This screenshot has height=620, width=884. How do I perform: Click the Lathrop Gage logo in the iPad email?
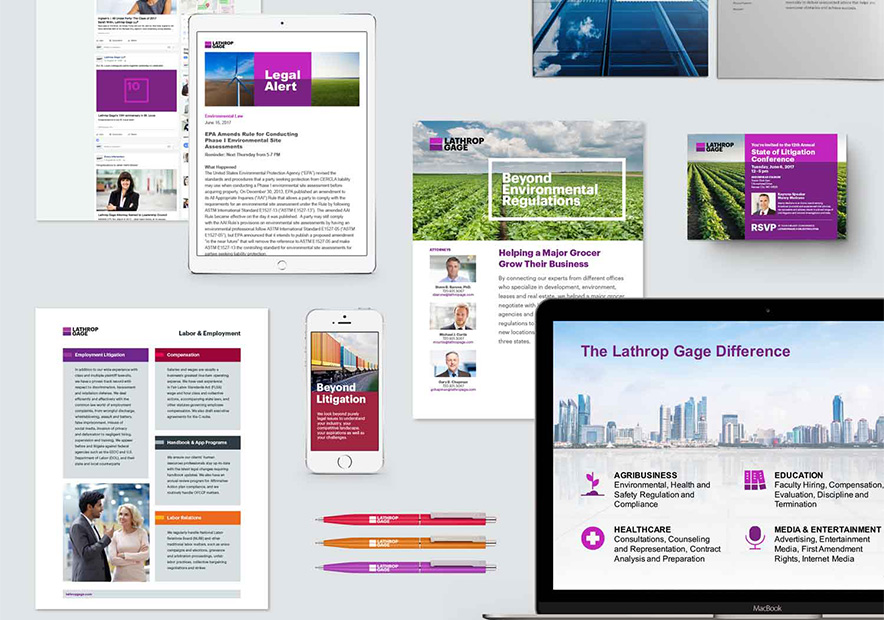(x=219, y=45)
